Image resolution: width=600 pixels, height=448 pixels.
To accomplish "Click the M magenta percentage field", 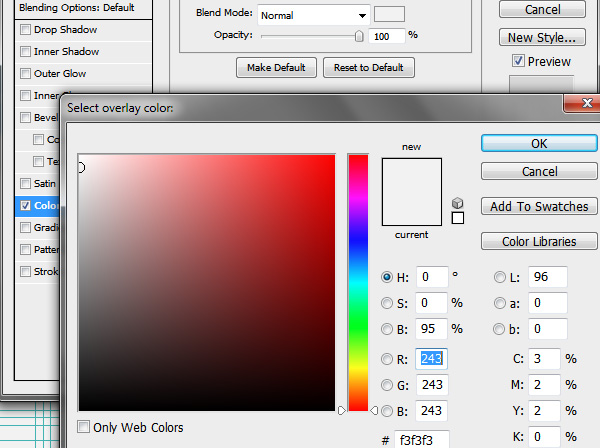I will click(545, 385).
